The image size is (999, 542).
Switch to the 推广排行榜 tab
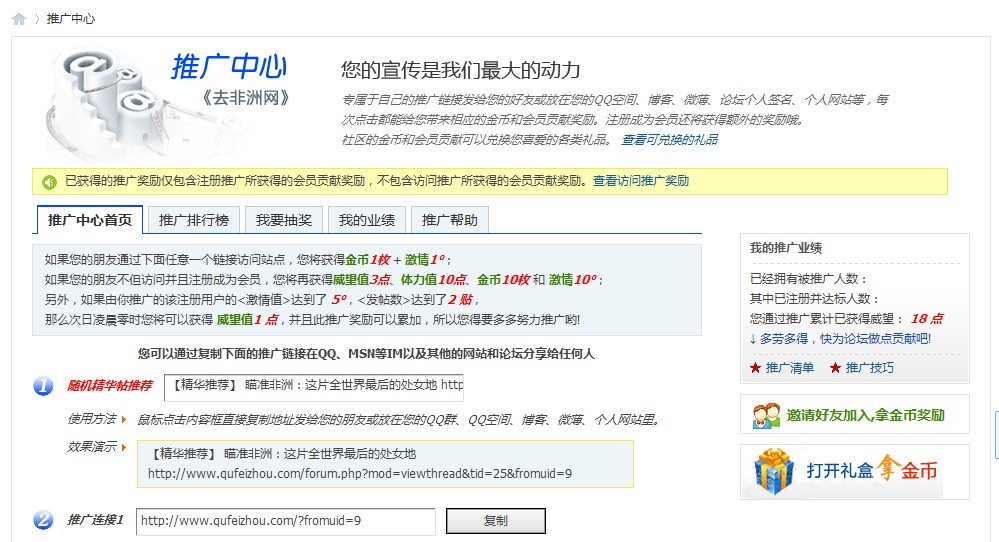[194, 220]
